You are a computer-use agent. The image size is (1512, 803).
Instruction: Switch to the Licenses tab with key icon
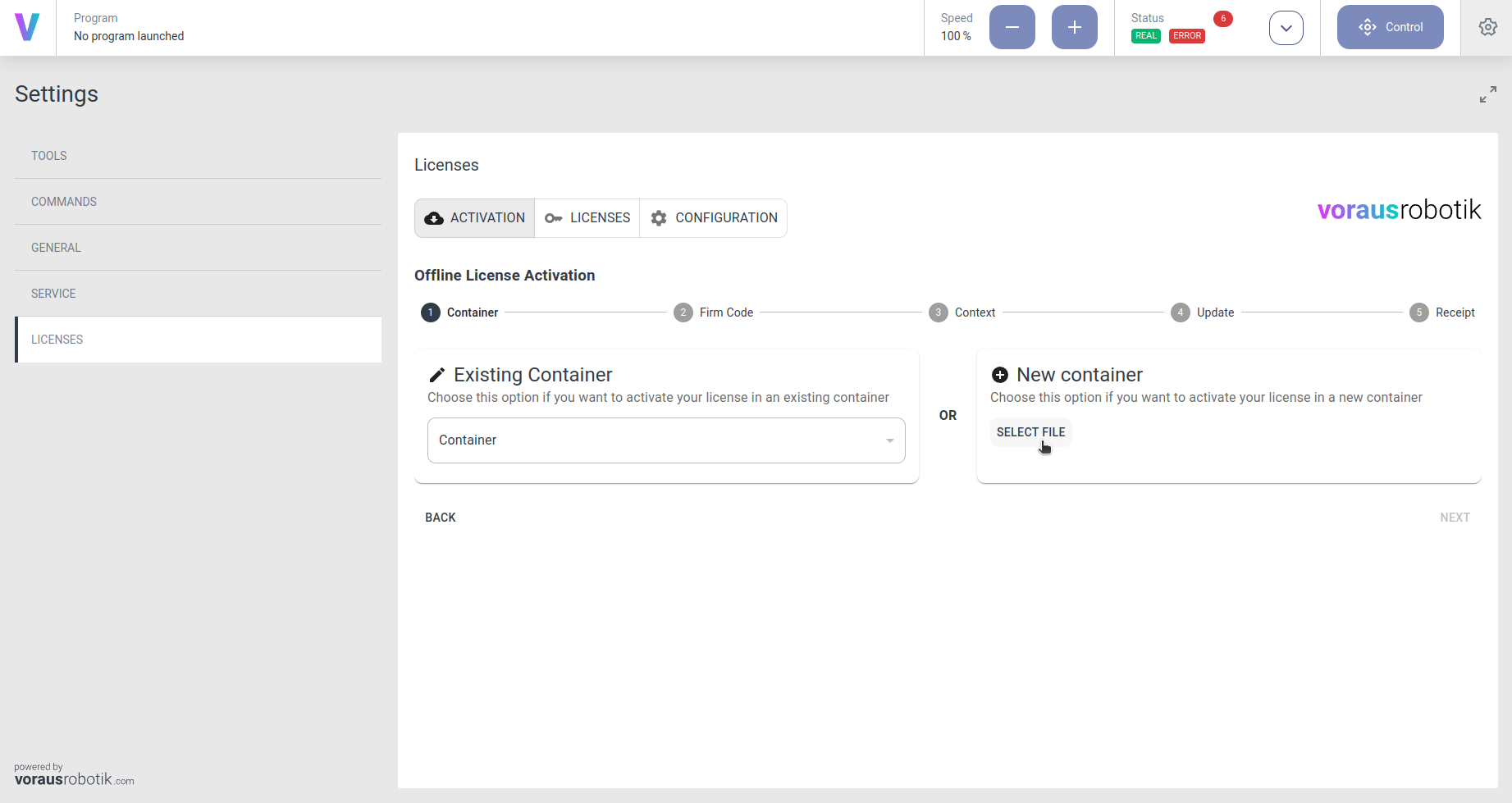click(x=587, y=218)
